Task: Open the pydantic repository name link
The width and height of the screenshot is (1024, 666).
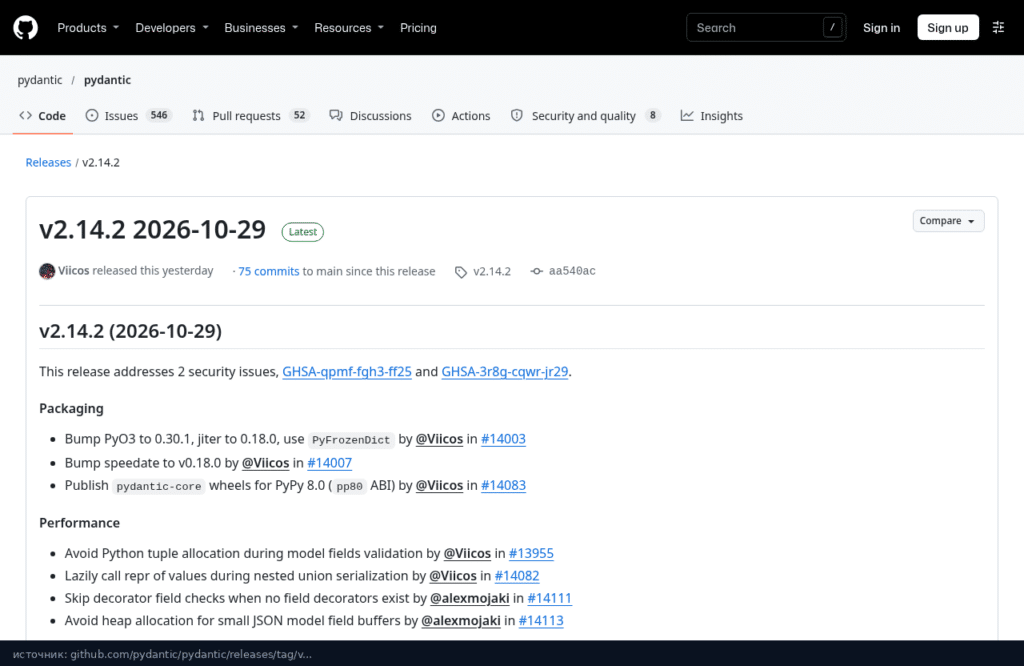Action: click(107, 80)
